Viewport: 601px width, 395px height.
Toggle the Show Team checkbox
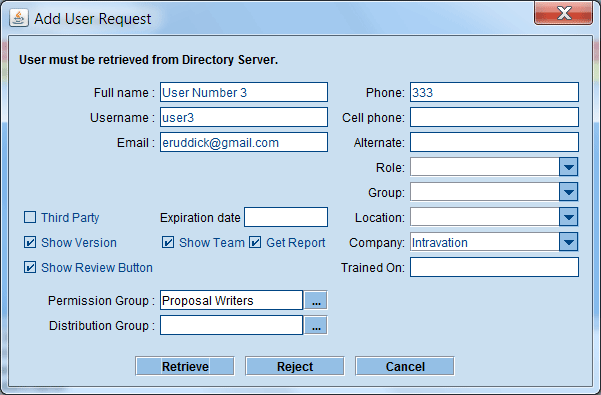pyautogui.click(x=168, y=243)
